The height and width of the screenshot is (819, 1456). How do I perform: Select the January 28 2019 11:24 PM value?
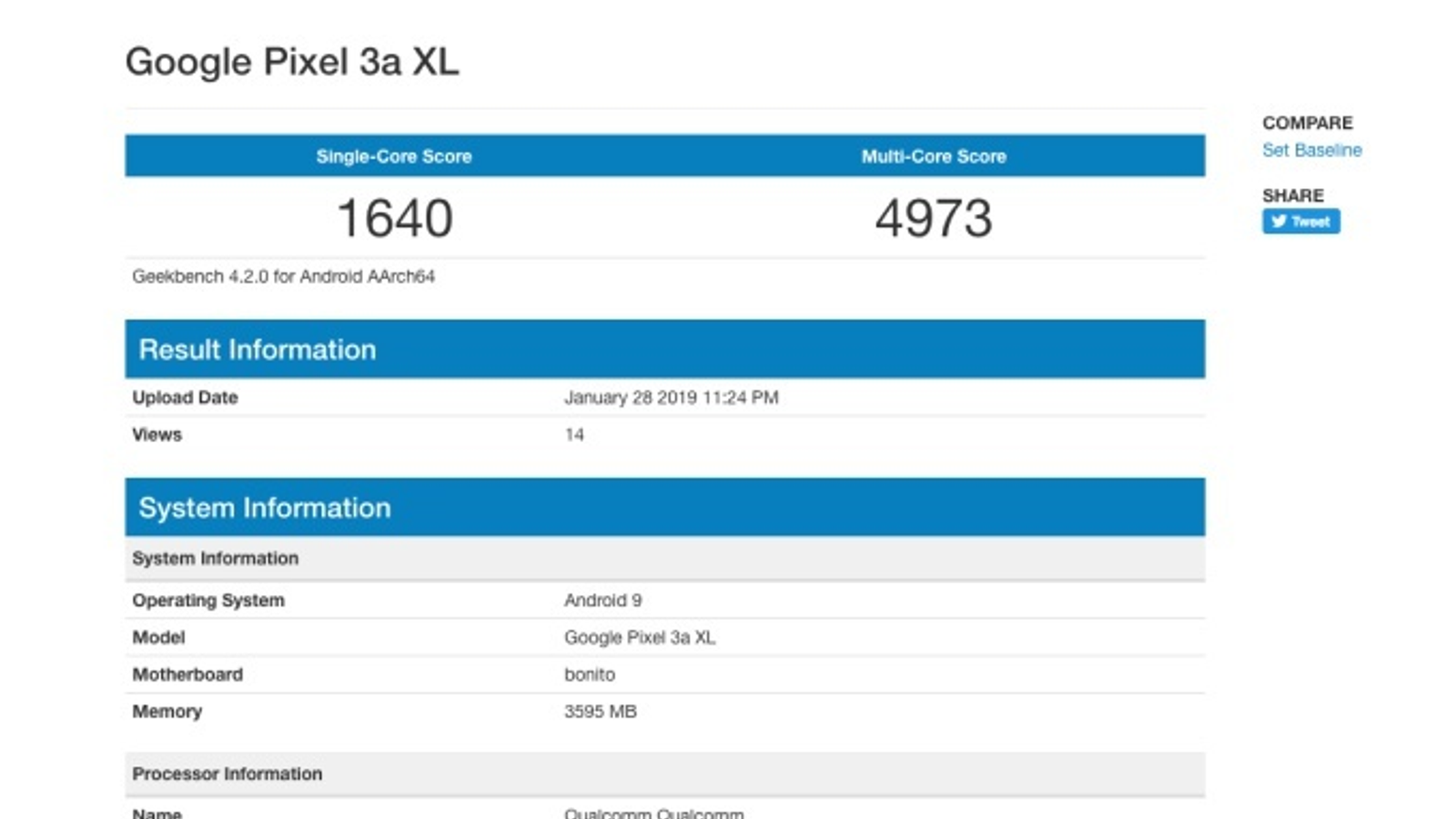tap(672, 398)
